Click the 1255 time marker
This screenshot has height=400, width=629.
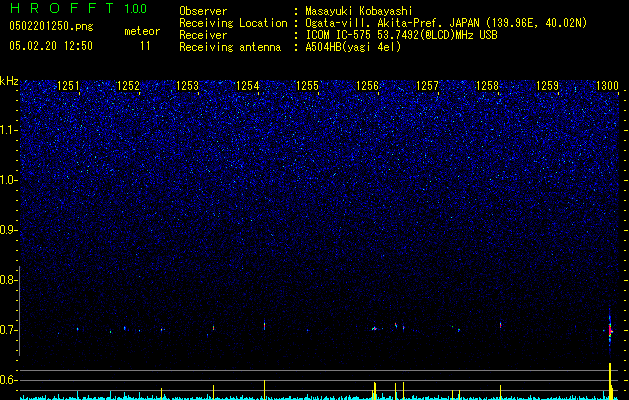307,86
